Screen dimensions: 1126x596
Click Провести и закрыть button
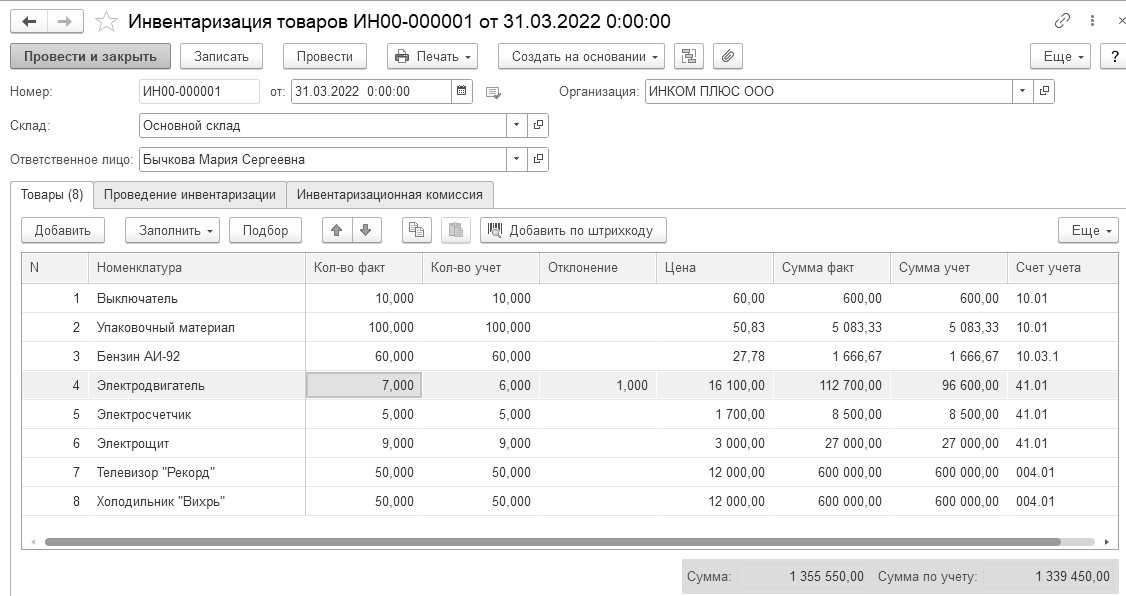(x=90, y=56)
